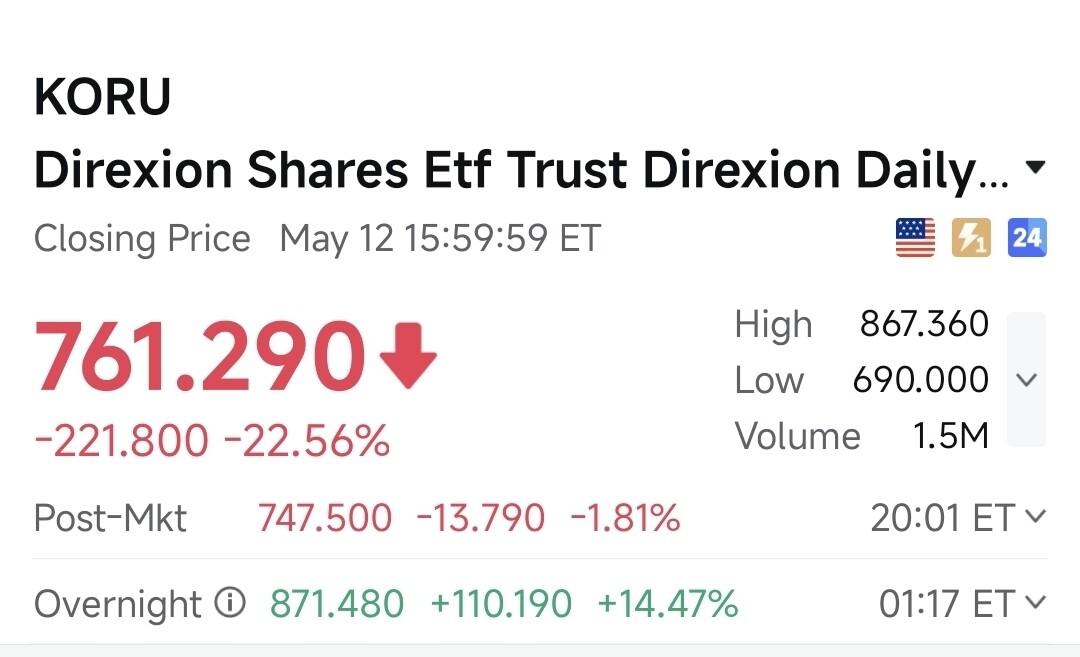Tap the Low value 690.000
Viewport: 1080px width, 657px height.
921,379
